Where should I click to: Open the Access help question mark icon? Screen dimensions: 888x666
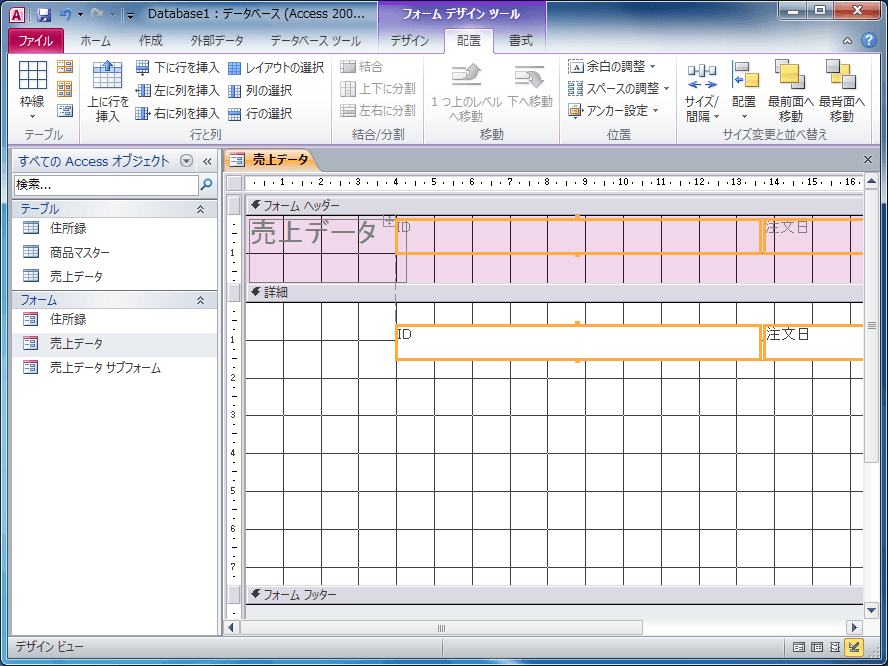tap(869, 40)
